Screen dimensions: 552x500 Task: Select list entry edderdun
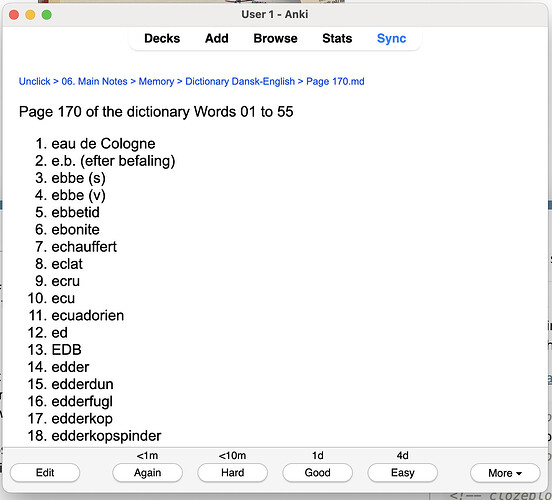coord(82,385)
